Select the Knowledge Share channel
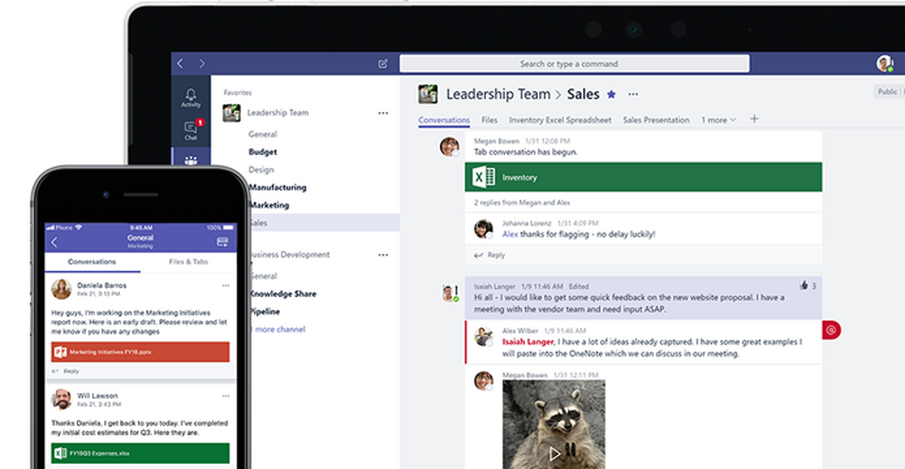The height and width of the screenshot is (469, 905). point(283,294)
